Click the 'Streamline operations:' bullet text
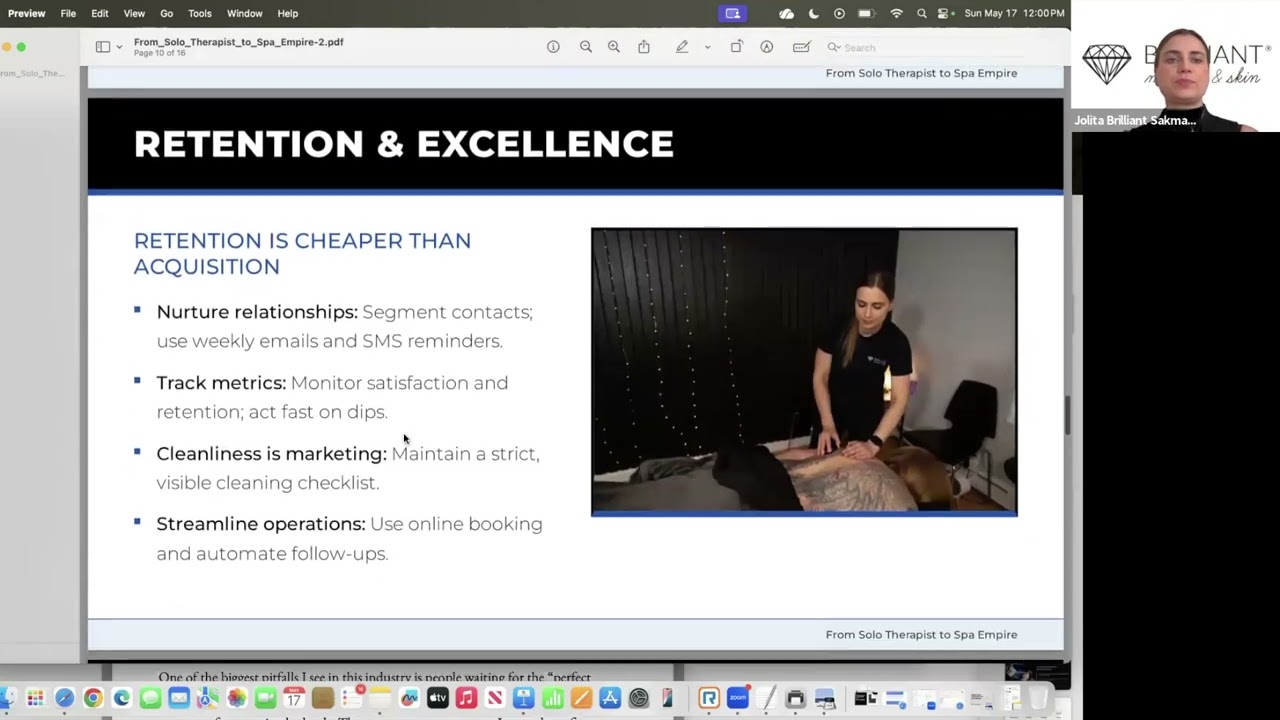Image resolution: width=1280 pixels, height=720 pixels. [261, 524]
